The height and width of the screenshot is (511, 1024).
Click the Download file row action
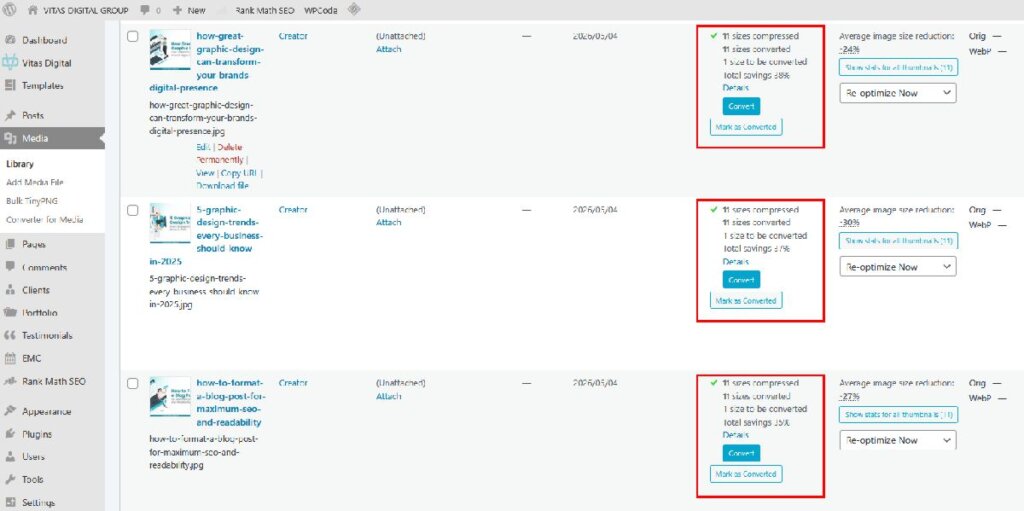point(222,186)
